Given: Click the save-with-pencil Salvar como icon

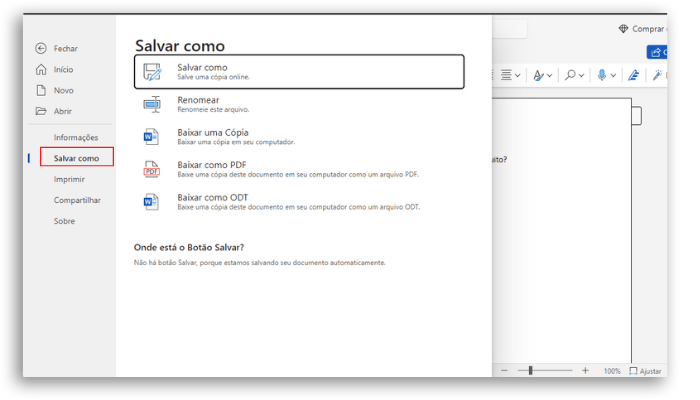Looking at the screenshot, I should click(x=152, y=72).
